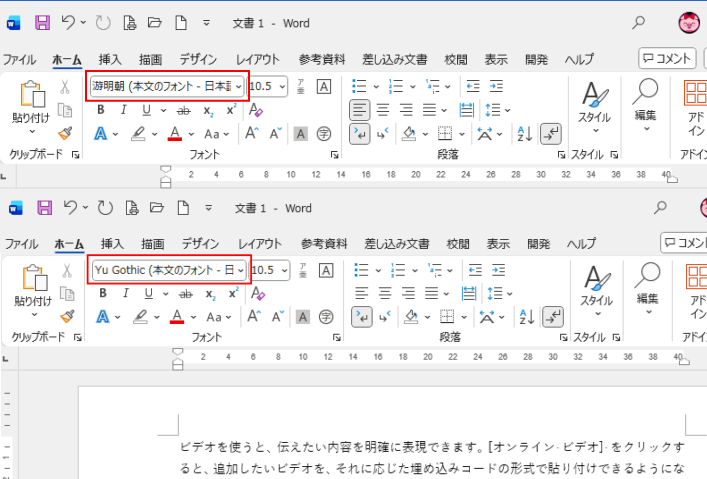
Task: Apply red font color in upper window
Action: (175, 134)
